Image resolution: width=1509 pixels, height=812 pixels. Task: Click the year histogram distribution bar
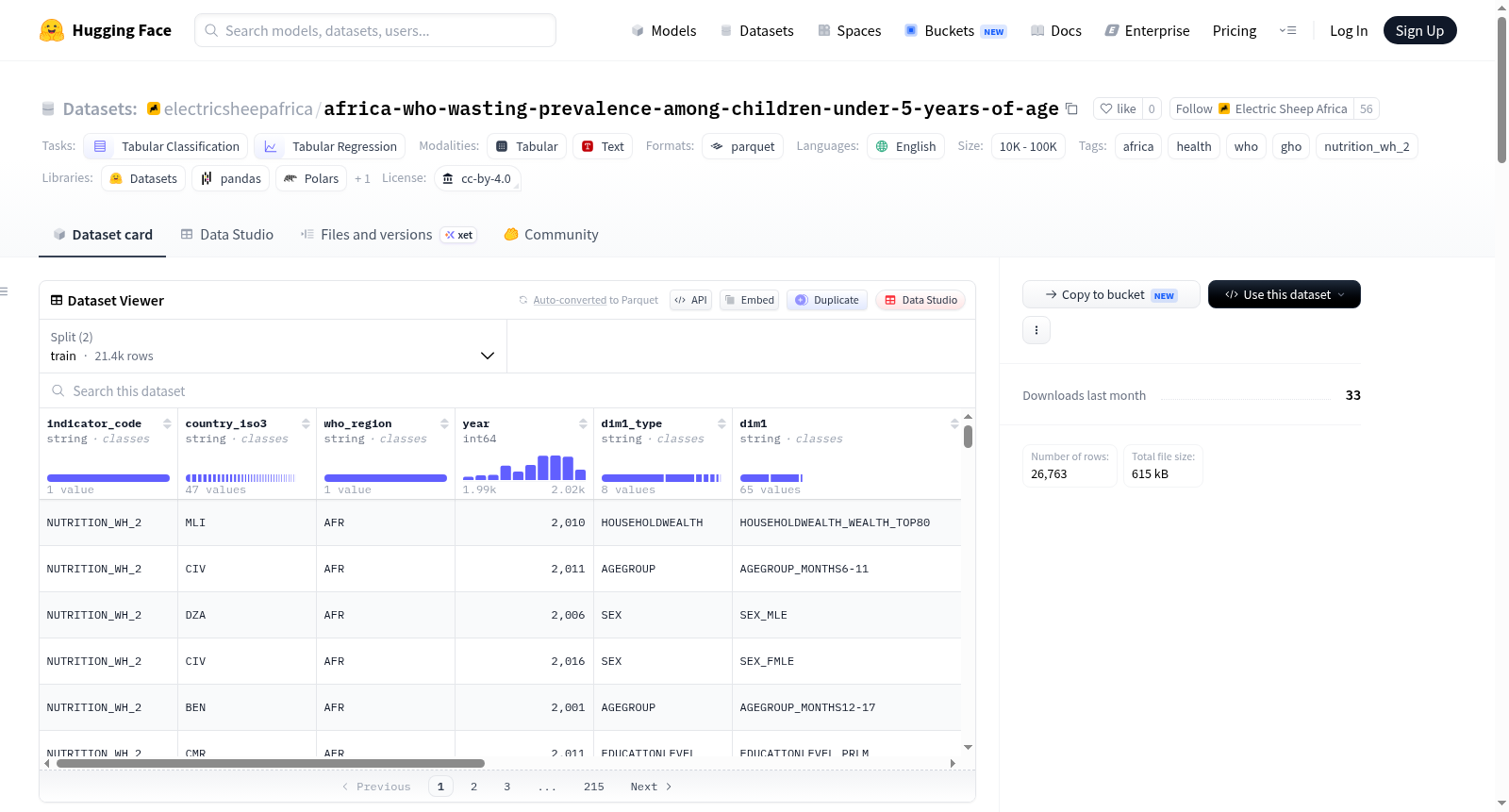pos(524,468)
